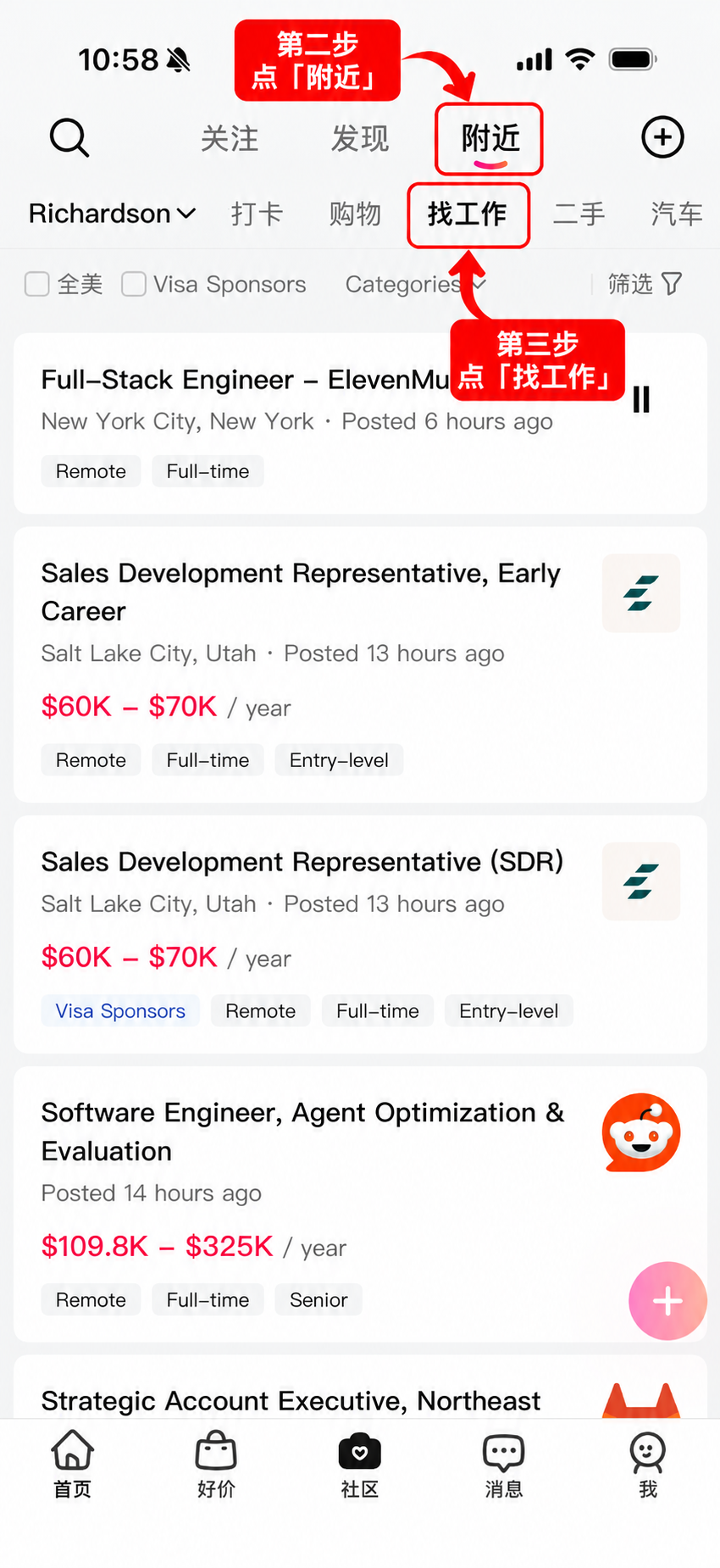Open the 消息 messages icon
This screenshot has height=1568, width=720.
click(504, 1451)
